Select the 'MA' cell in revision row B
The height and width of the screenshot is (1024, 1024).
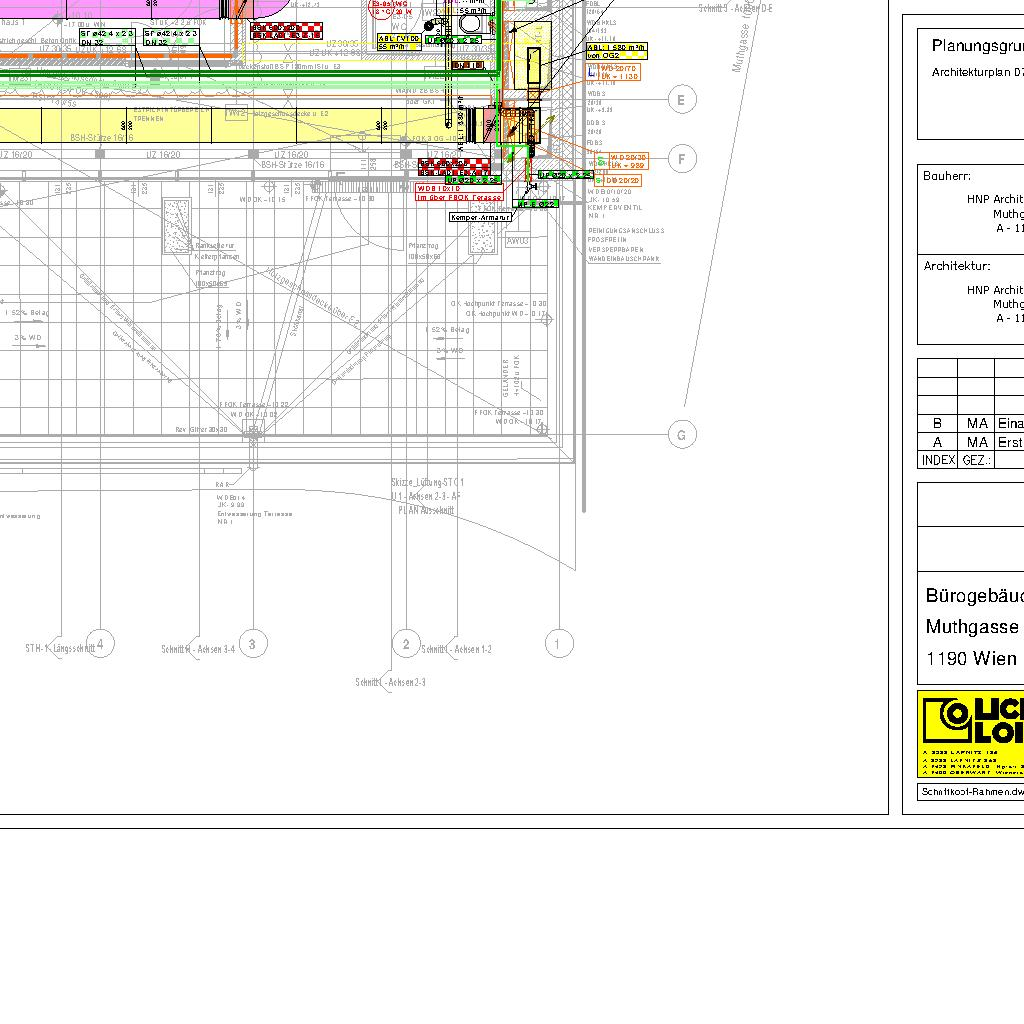(x=976, y=423)
